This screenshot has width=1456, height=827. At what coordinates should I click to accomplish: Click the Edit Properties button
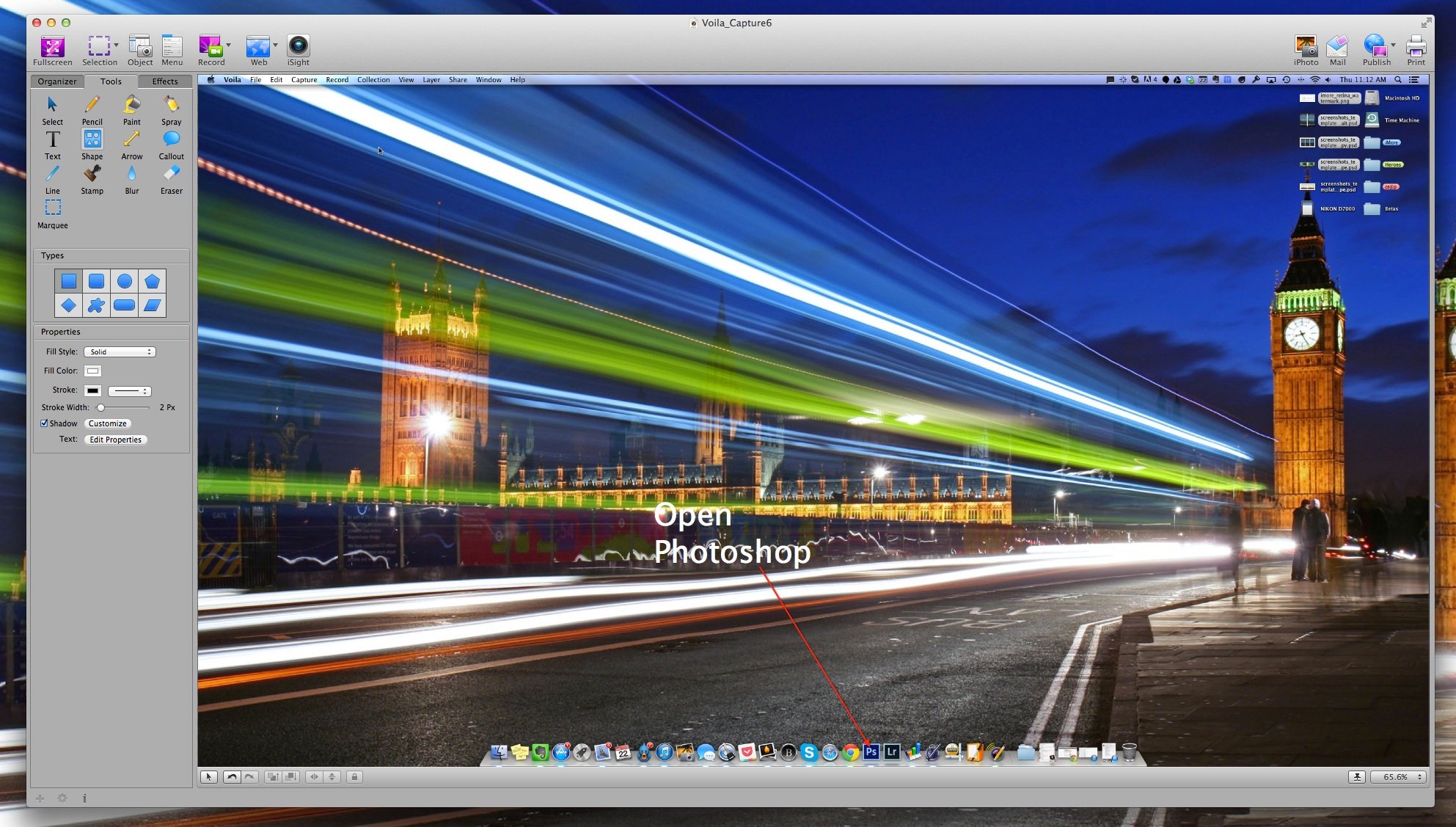tap(115, 440)
